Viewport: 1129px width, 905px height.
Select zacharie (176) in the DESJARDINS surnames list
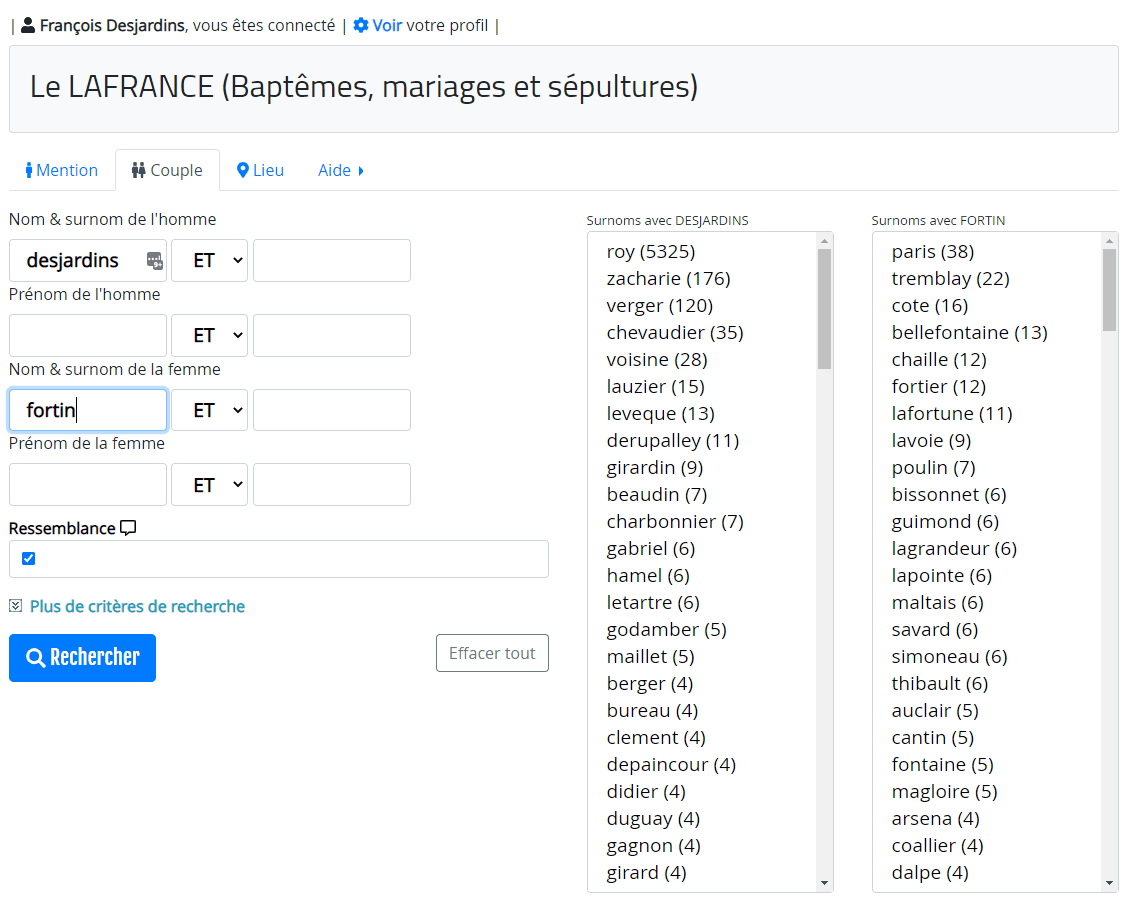[x=668, y=279]
